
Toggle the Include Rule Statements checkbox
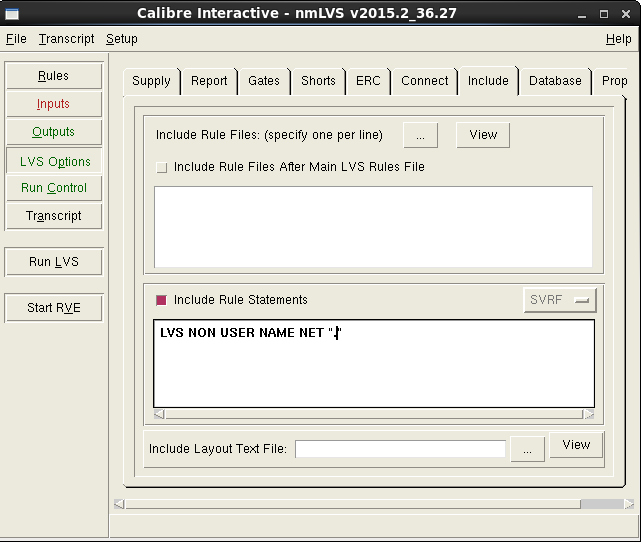pyautogui.click(x=161, y=300)
